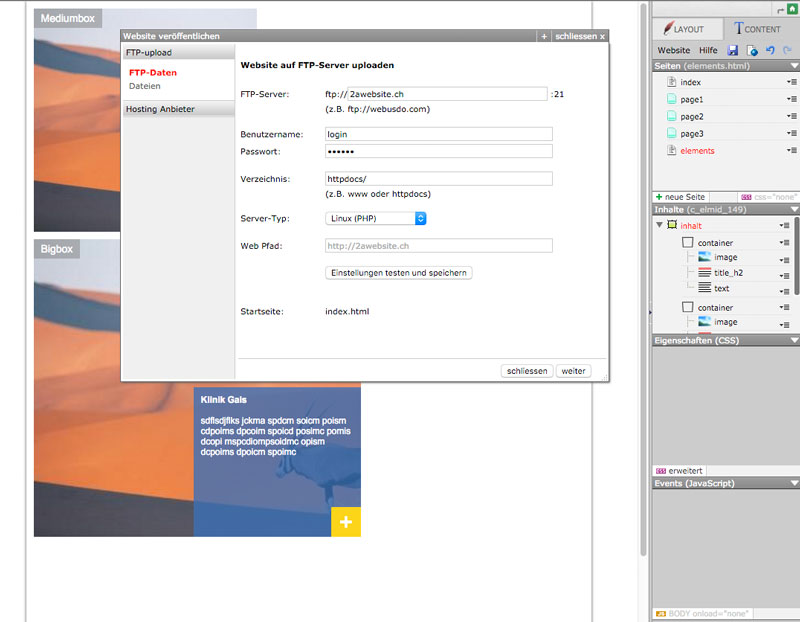Click the plus icon in dialog title bar
Screen dimensions: 800x622
coord(544,36)
